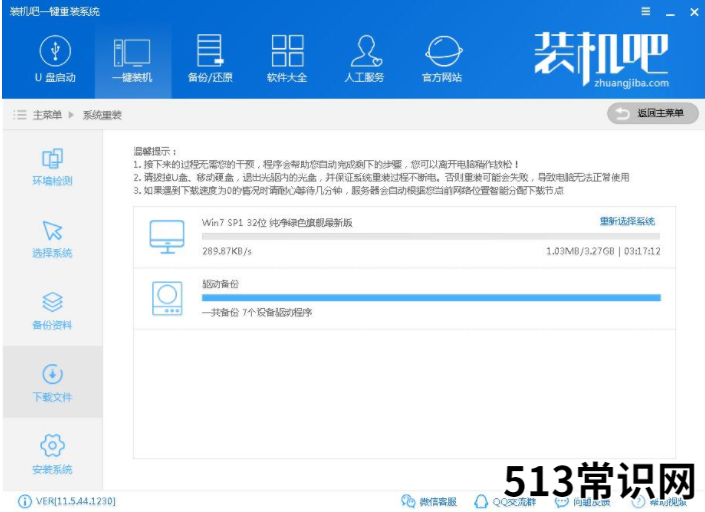Click the 1.03MB/3.27GB progress text
This screenshot has height=512, width=705.
tap(580, 251)
